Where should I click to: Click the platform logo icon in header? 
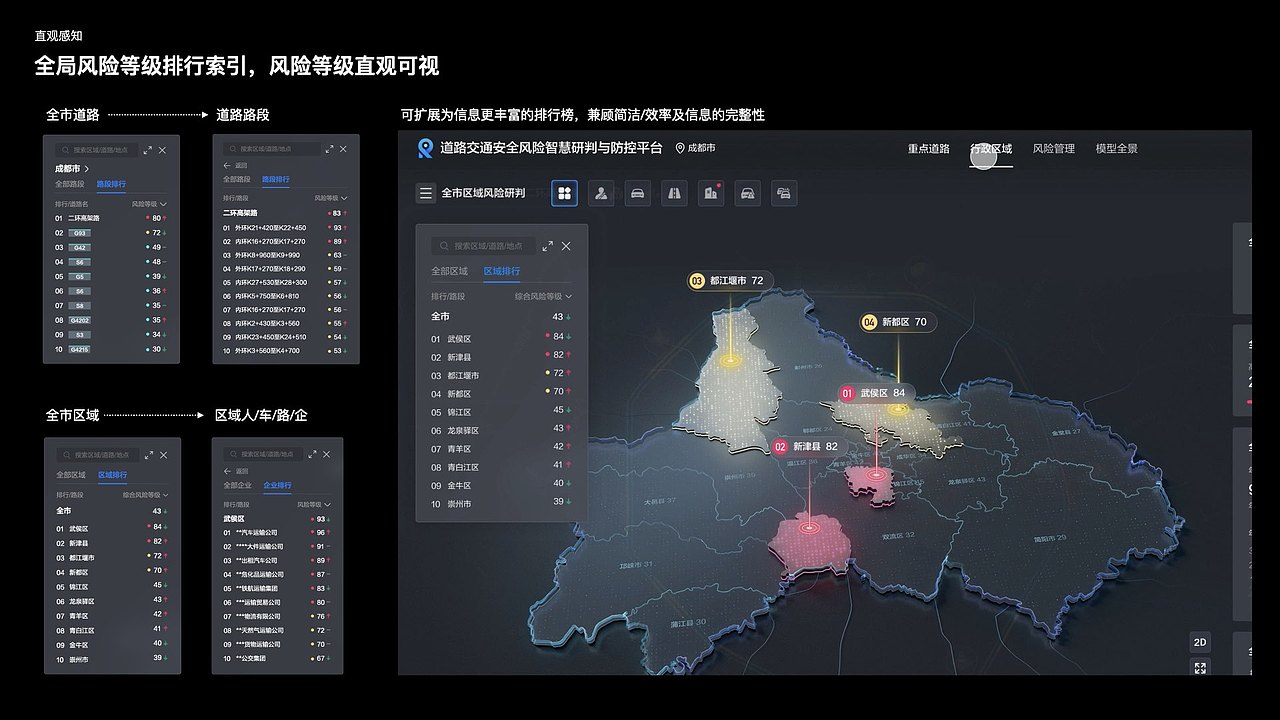tap(424, 147)
